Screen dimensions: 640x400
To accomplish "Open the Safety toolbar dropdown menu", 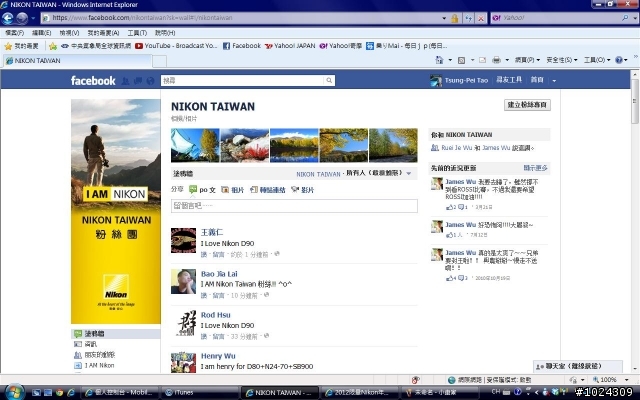I will (562, 60).
